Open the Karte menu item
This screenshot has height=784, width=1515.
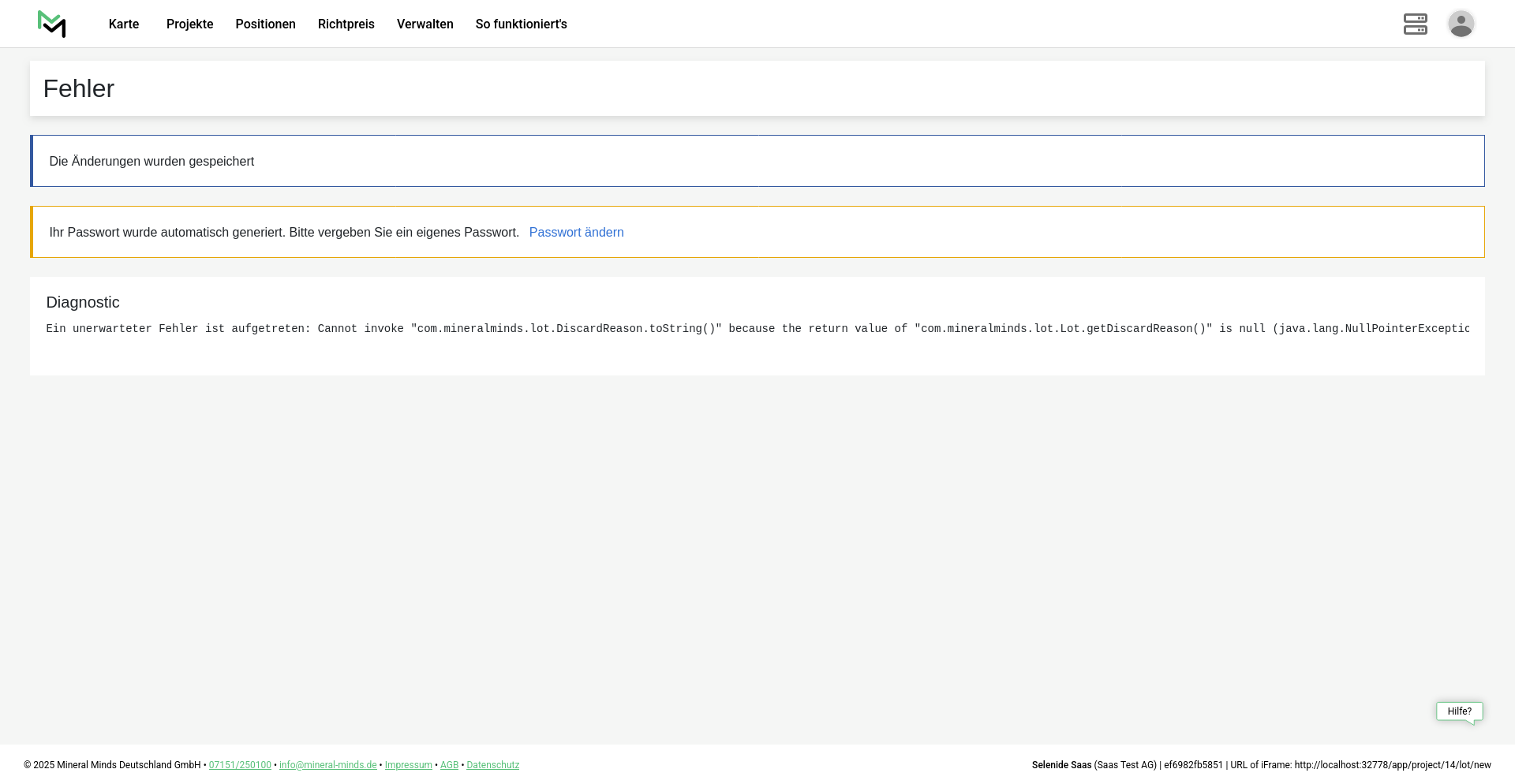click(x=124, y=24)
